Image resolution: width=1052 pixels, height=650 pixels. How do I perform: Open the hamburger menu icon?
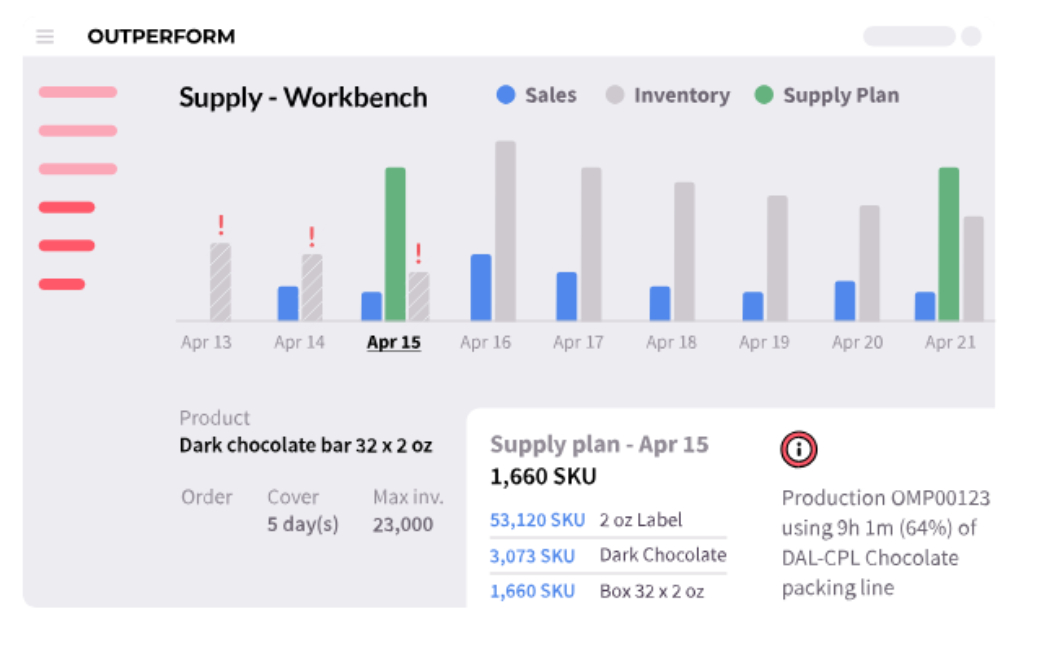point(45,36)
